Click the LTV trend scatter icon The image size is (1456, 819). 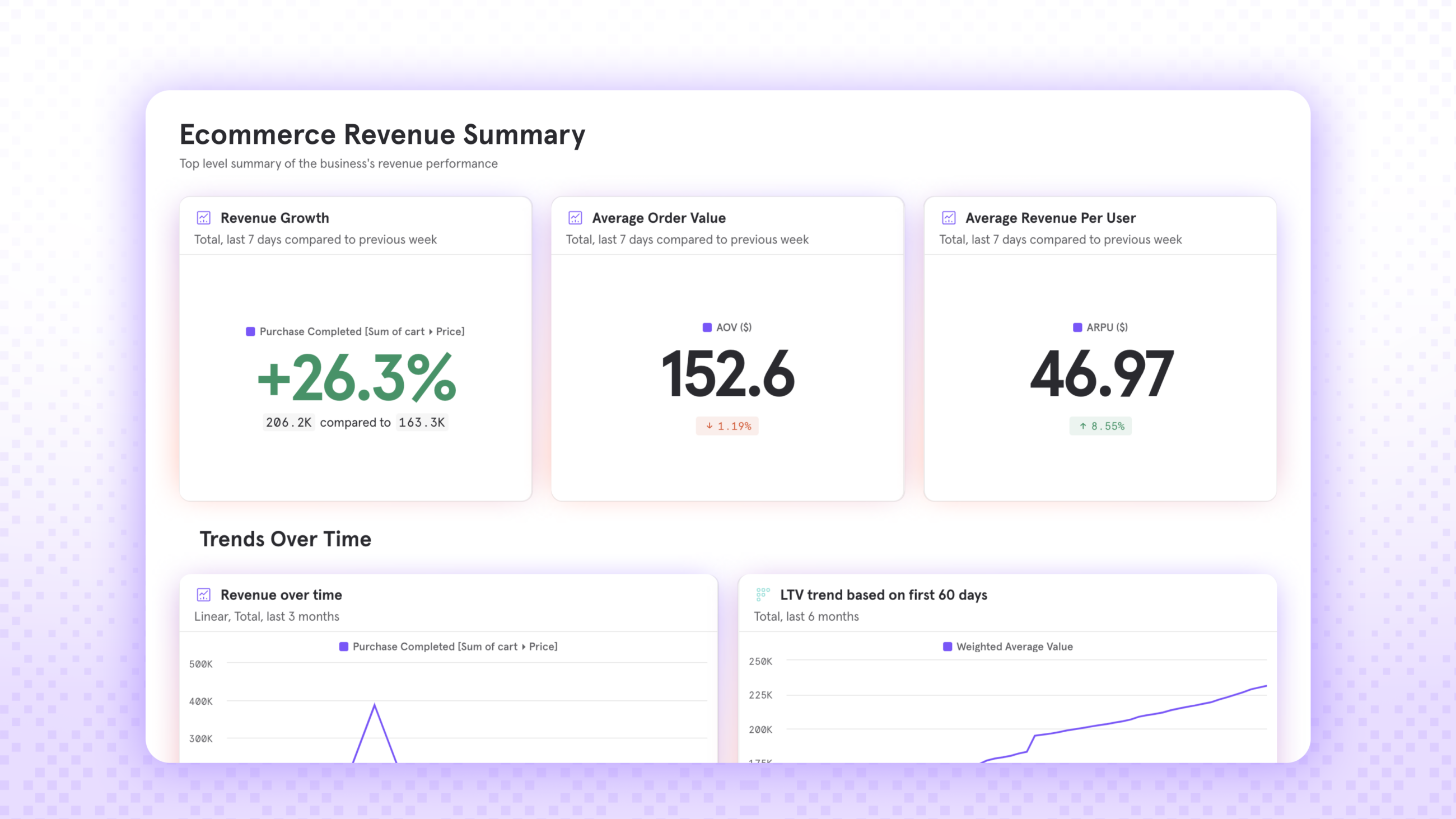(x=763, y=594)
